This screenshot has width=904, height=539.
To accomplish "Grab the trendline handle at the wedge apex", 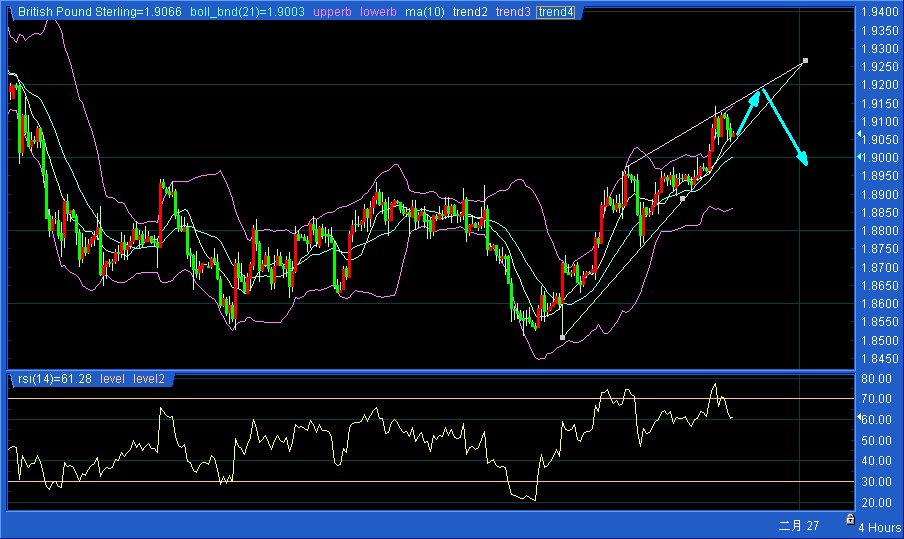I will [x=805, y=61].
